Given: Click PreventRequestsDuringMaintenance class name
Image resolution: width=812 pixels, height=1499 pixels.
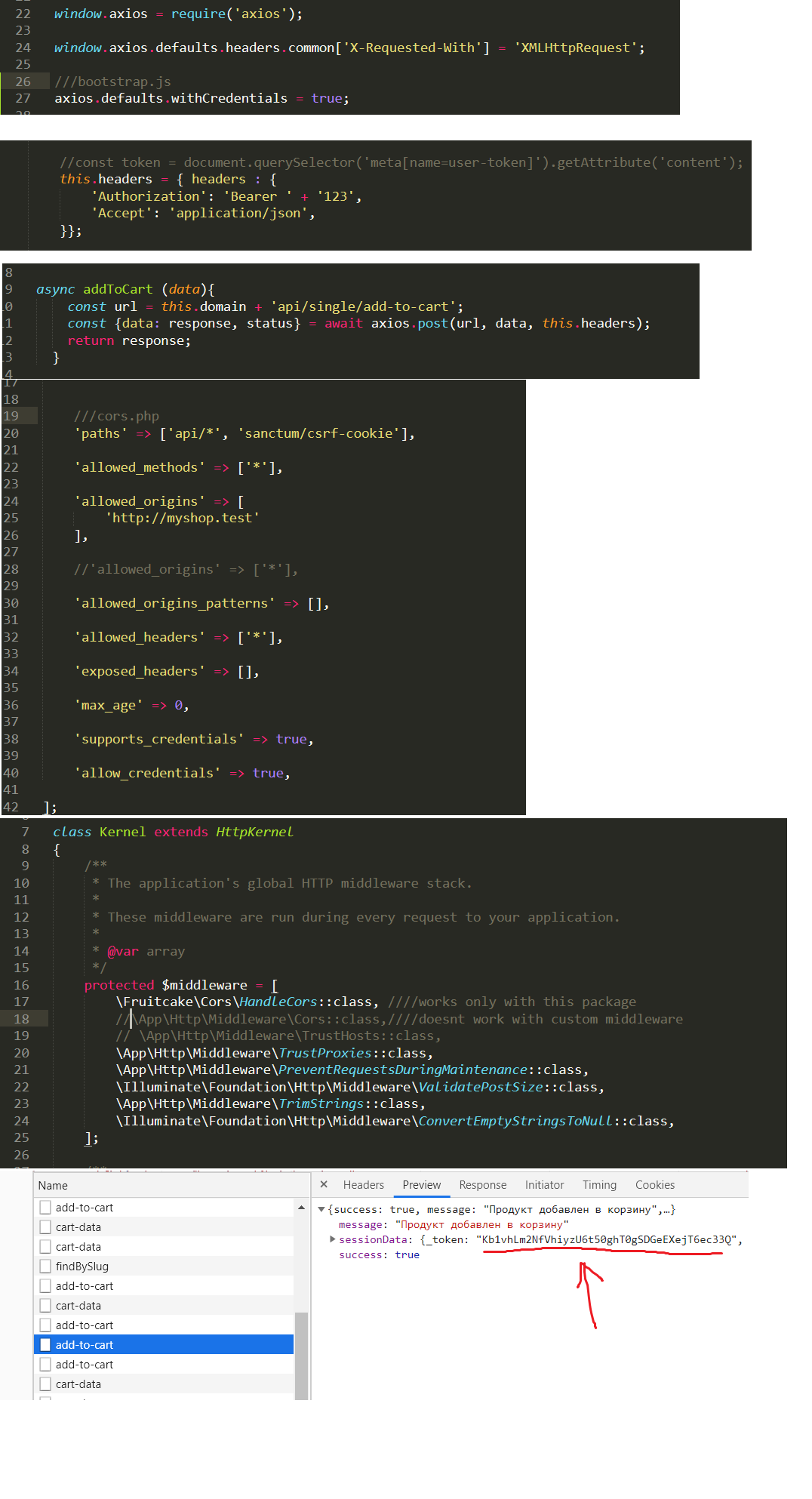Looking at the screenshot, I should click(x=403, y=1070).
